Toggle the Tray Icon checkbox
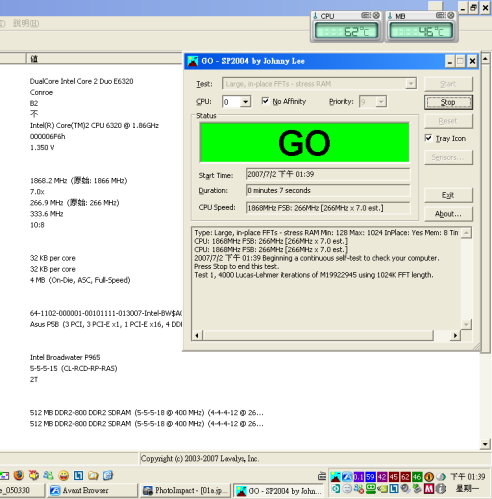Image resolution: width=492 pixels, height=499 pixels. tap(428, 138)
